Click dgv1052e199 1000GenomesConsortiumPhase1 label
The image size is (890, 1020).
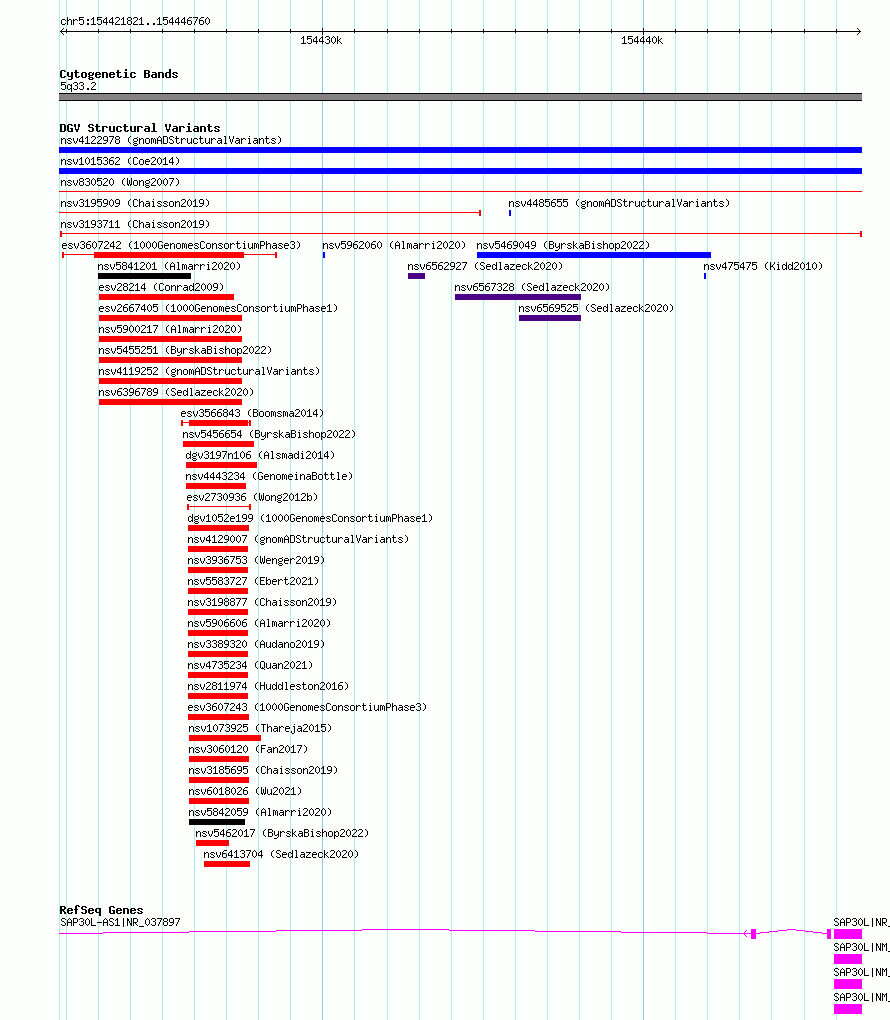point(310,518)
